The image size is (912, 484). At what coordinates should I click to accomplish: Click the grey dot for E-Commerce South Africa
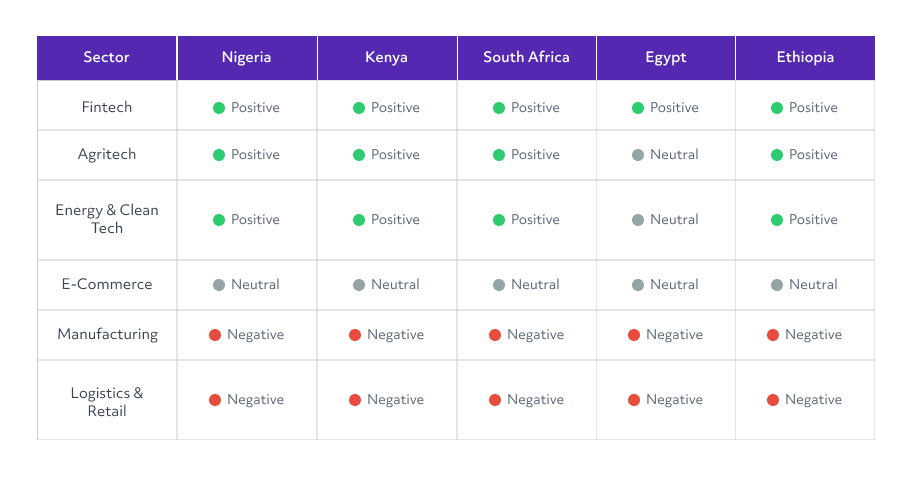498,285
